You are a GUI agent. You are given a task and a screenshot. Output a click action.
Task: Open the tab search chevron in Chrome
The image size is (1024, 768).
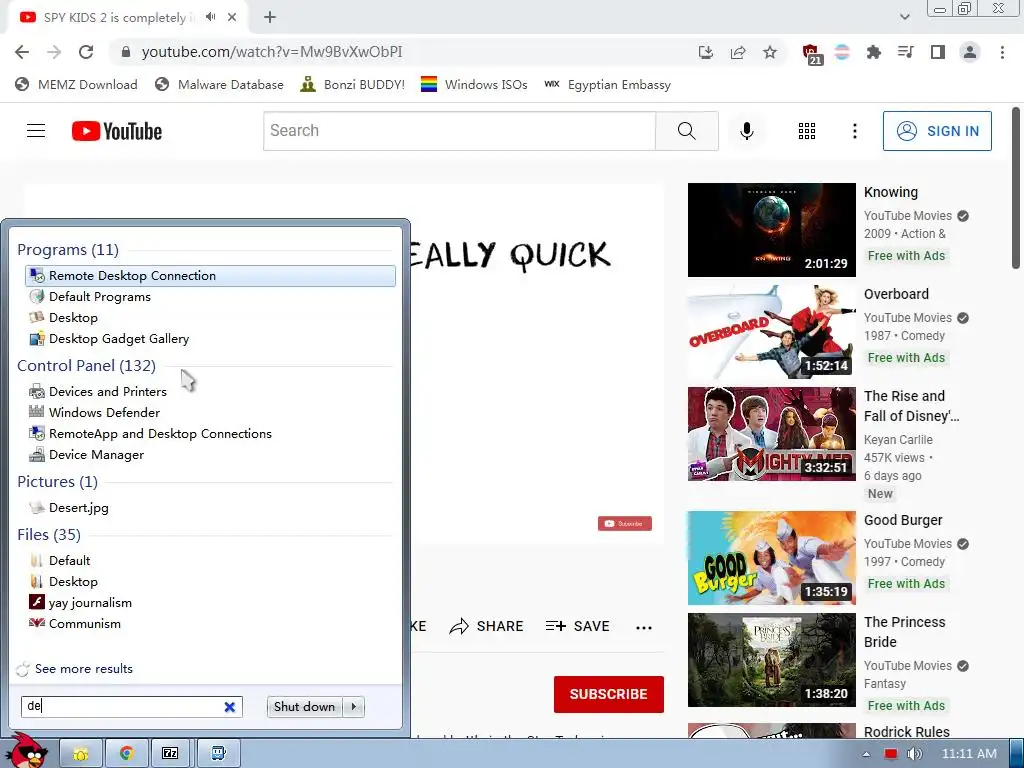904,17
